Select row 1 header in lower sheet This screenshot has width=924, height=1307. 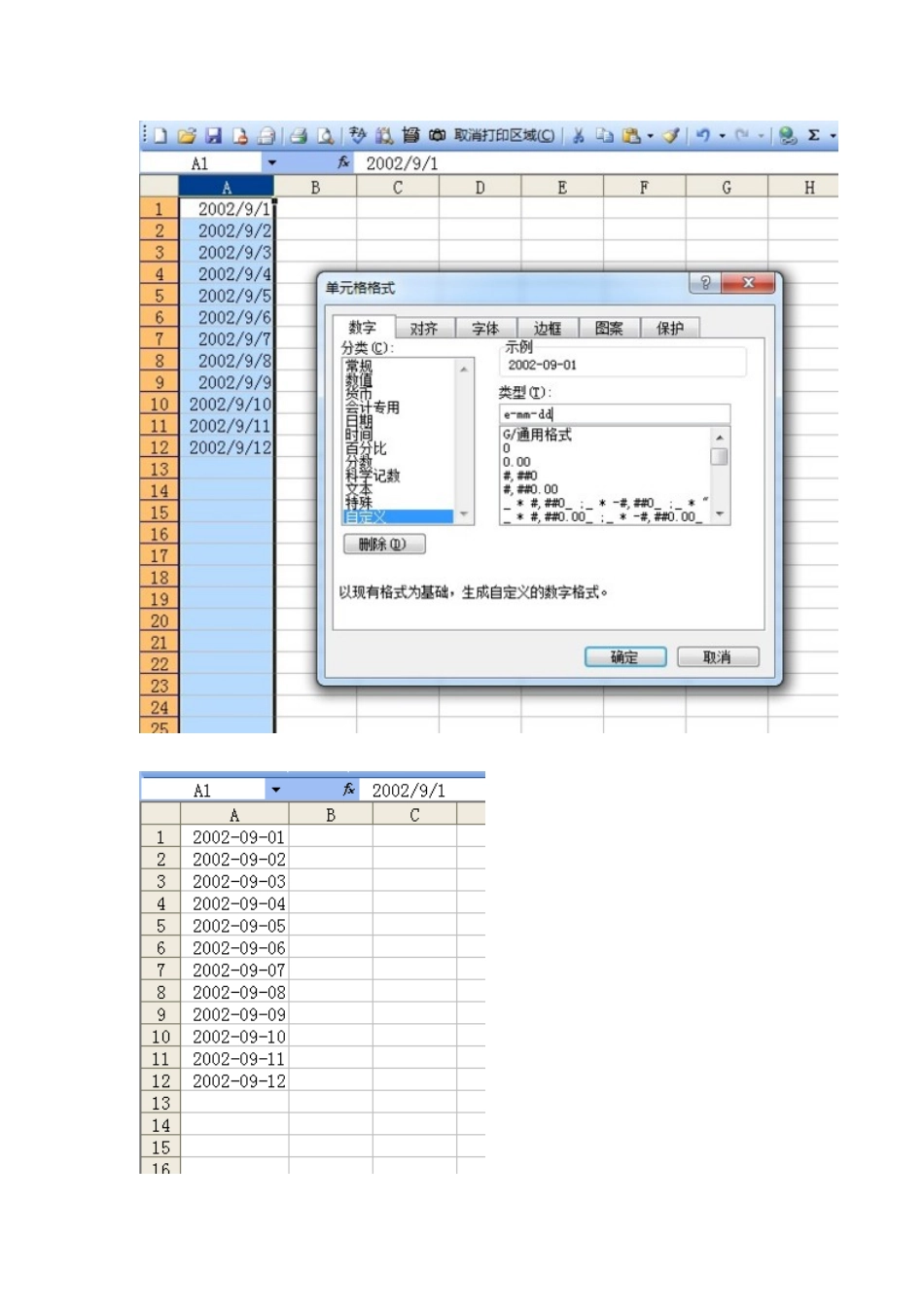tap(160, 836)
